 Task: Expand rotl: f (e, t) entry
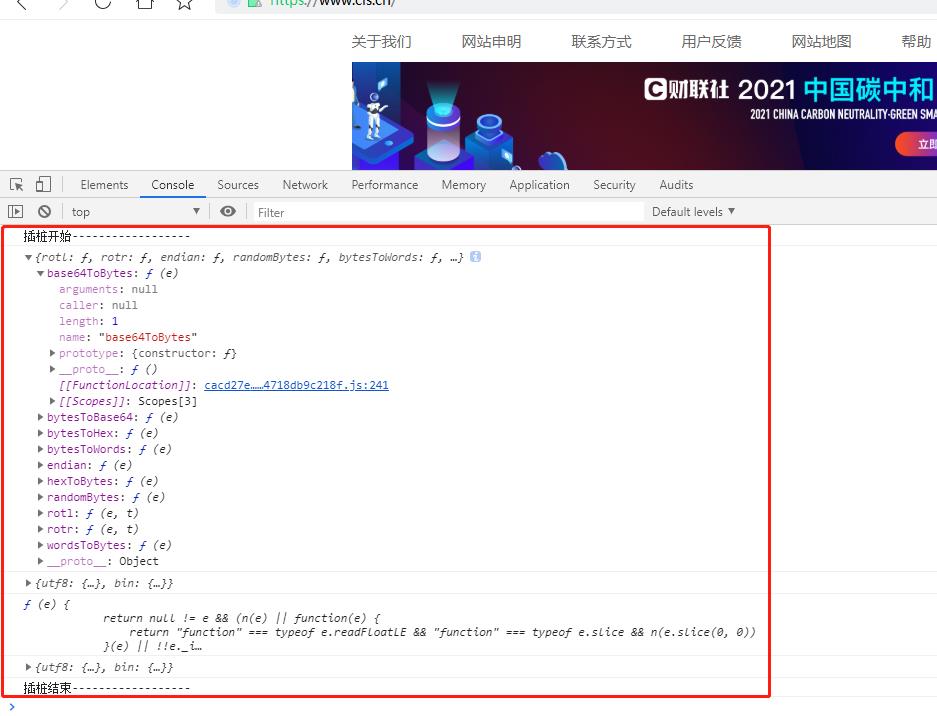[40, 513]
